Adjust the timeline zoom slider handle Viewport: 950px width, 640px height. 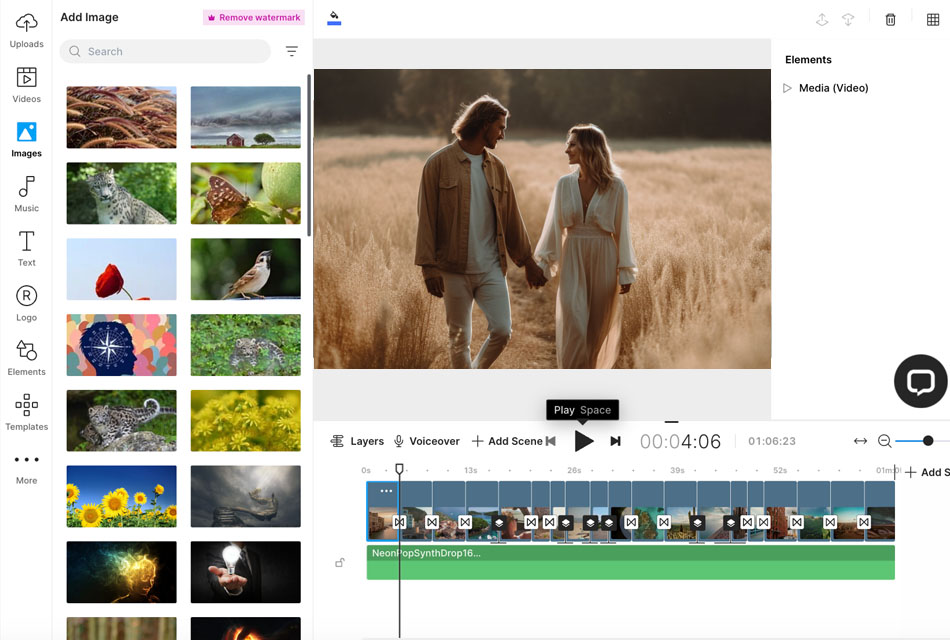[x=928, y=441]
